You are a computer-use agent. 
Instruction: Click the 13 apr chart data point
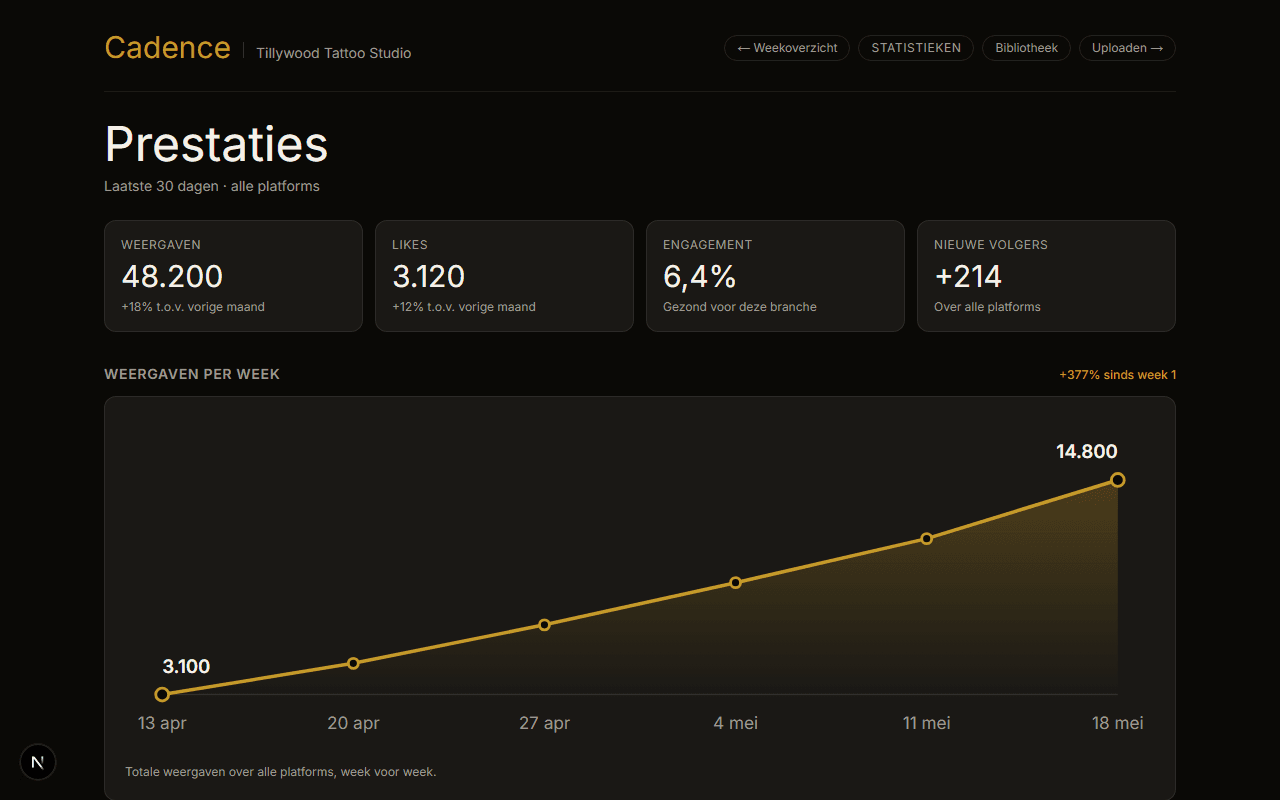(x=162, y=694)
